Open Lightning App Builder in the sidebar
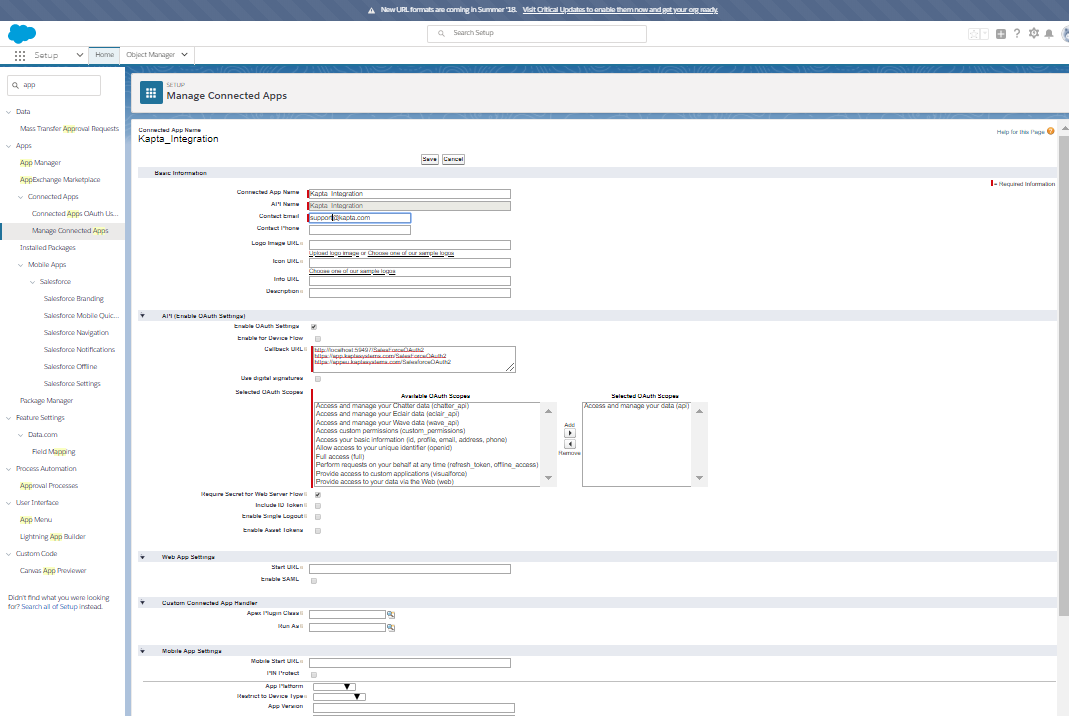The width and height of the screenshot is (1069, 716). click(x=52, y=537)
